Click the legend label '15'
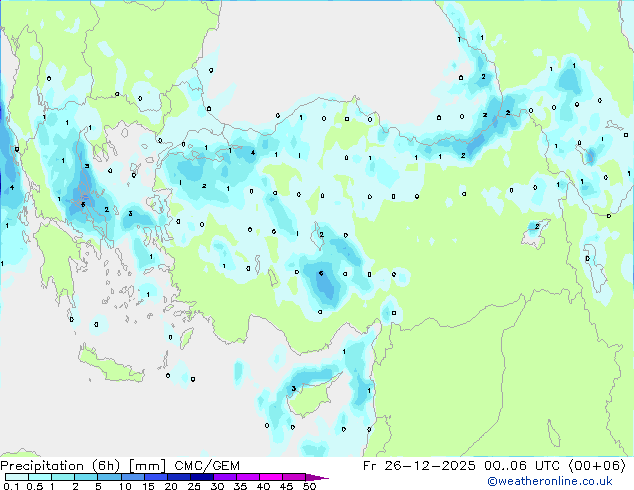 (148, 486)
